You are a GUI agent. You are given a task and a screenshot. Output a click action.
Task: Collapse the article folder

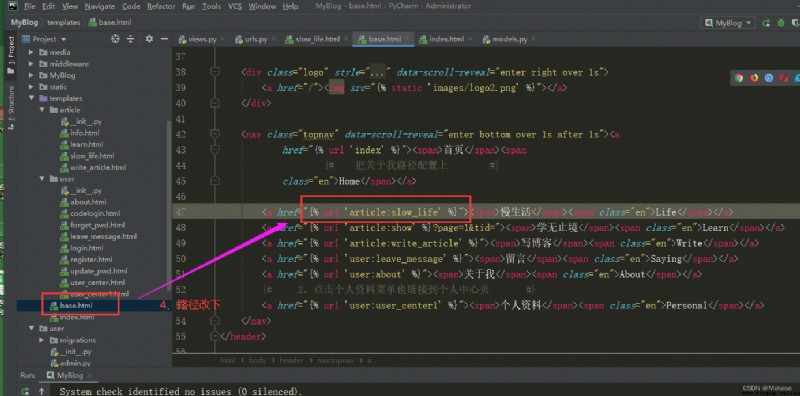point(42,110)
